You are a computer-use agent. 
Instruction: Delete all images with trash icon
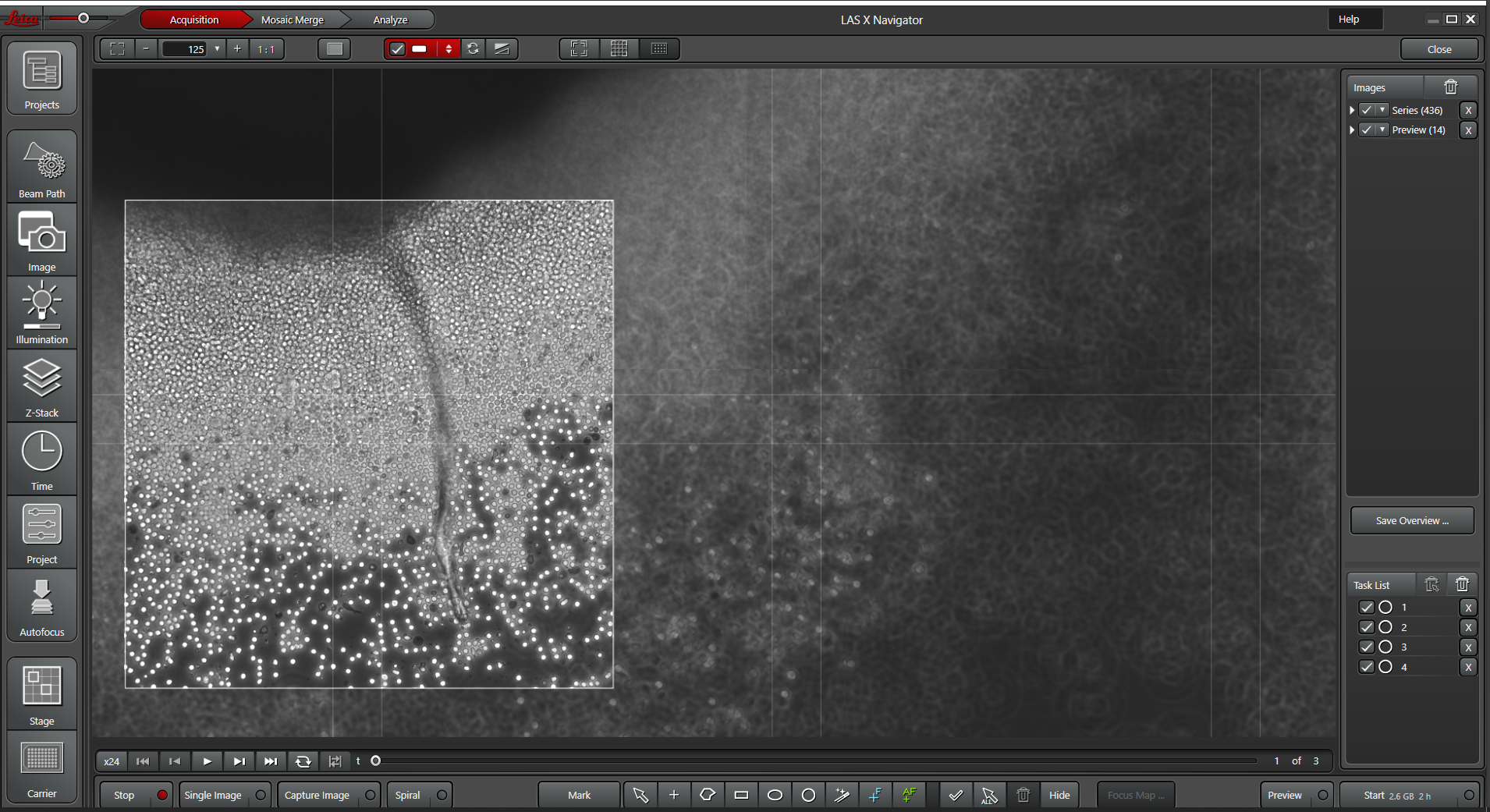[x=1450, y=87]
